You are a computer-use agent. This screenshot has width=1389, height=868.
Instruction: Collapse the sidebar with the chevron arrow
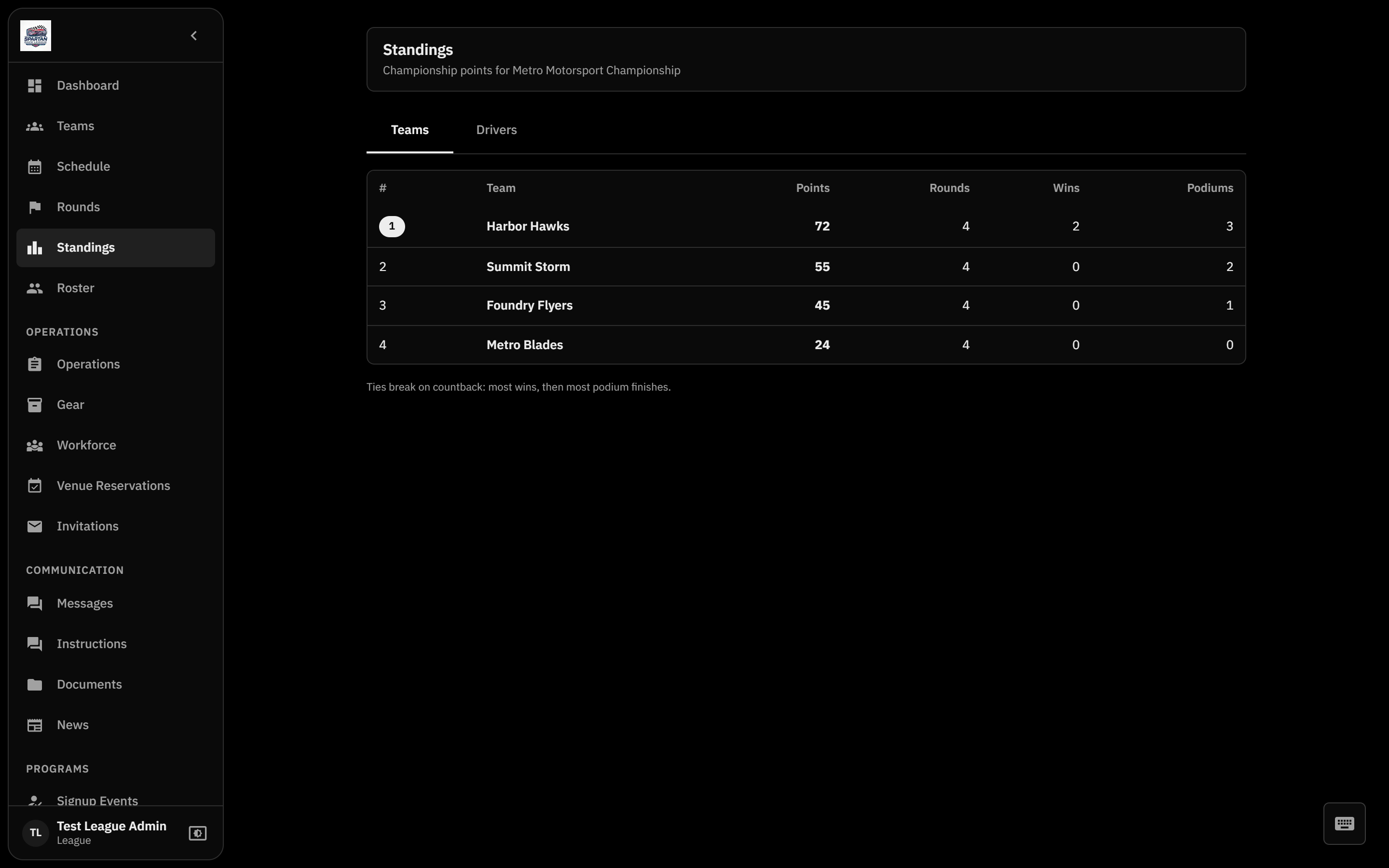(194, 36)
